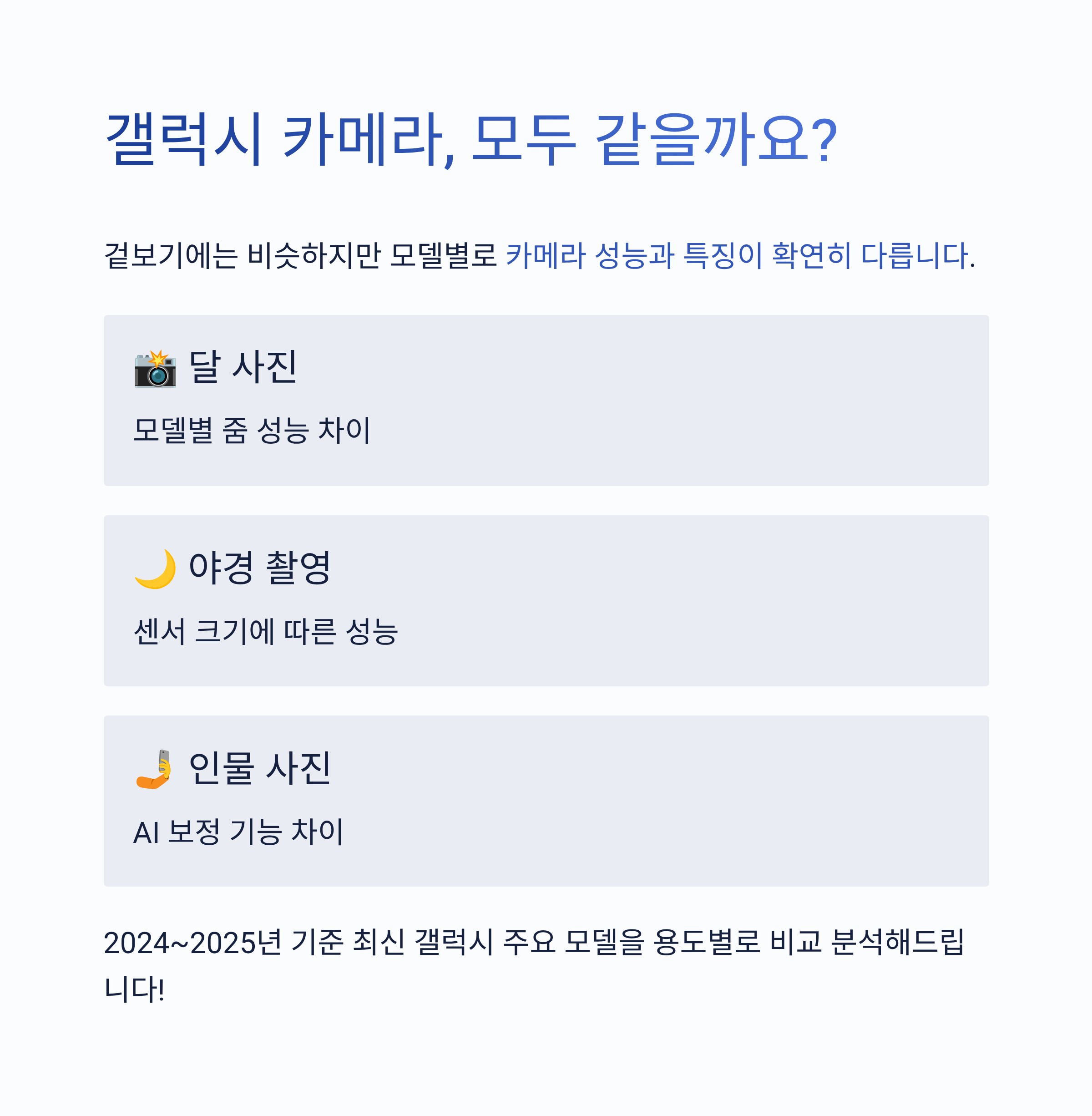Click '갤럭시 카메라,' in the main title

click(280, 139)
